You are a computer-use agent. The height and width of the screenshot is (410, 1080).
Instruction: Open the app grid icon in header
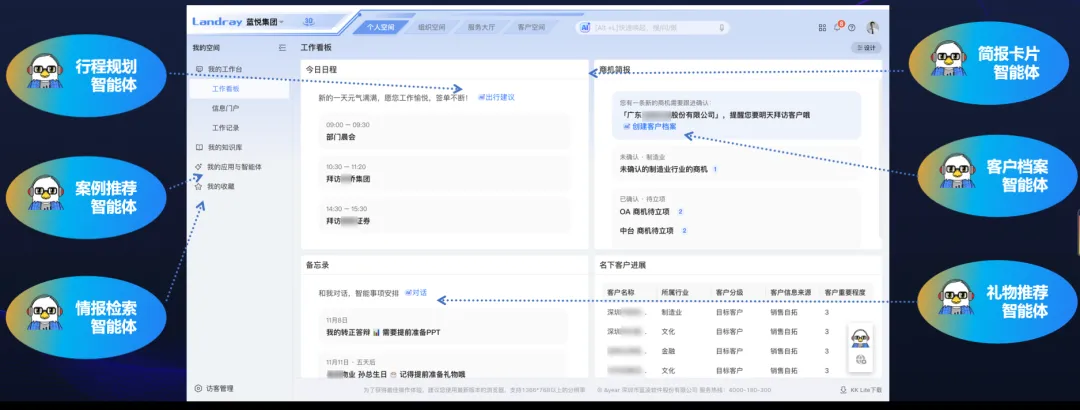pyautogui.click(x=822, y=27)
